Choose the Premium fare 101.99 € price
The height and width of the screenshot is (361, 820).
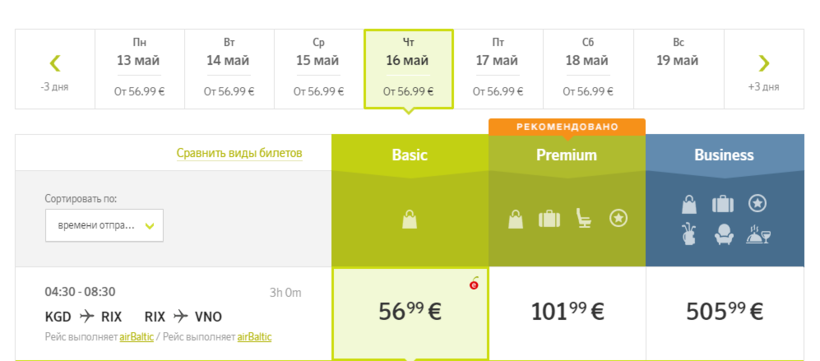click(x=567, y=313)
